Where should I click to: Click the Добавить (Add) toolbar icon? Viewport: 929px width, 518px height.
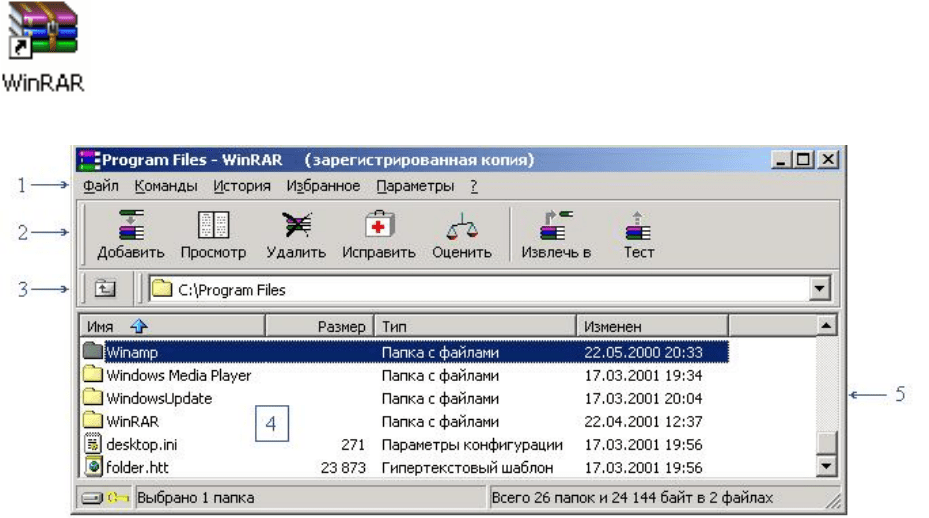coord(131,225)
